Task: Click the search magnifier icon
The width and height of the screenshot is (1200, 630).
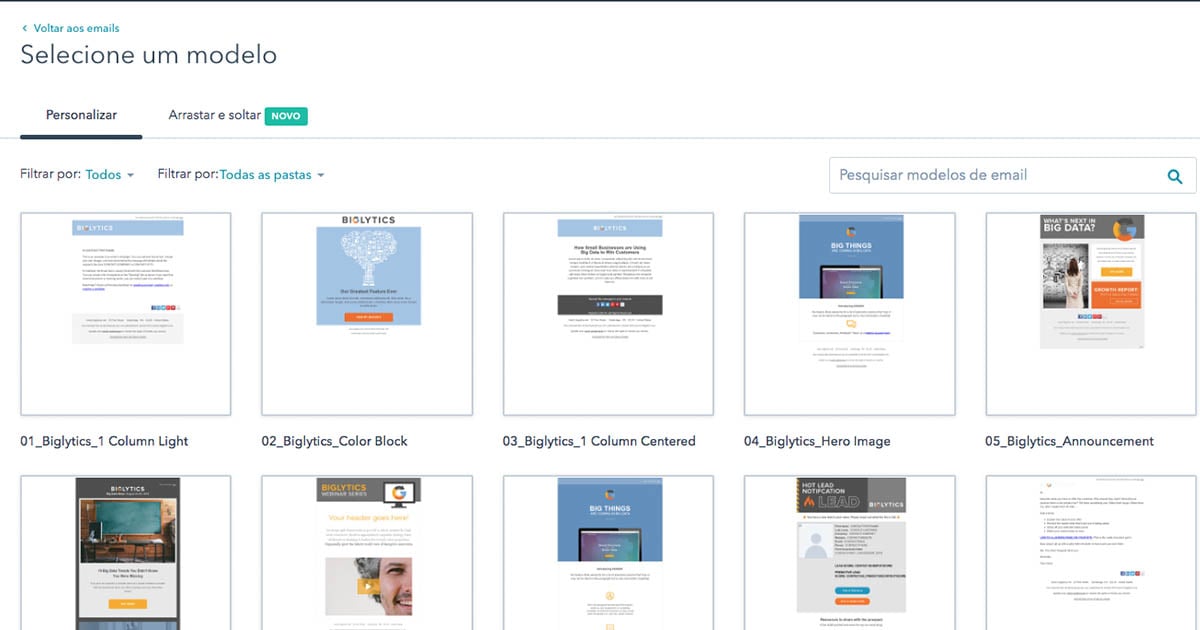Action: [1175, 176]
